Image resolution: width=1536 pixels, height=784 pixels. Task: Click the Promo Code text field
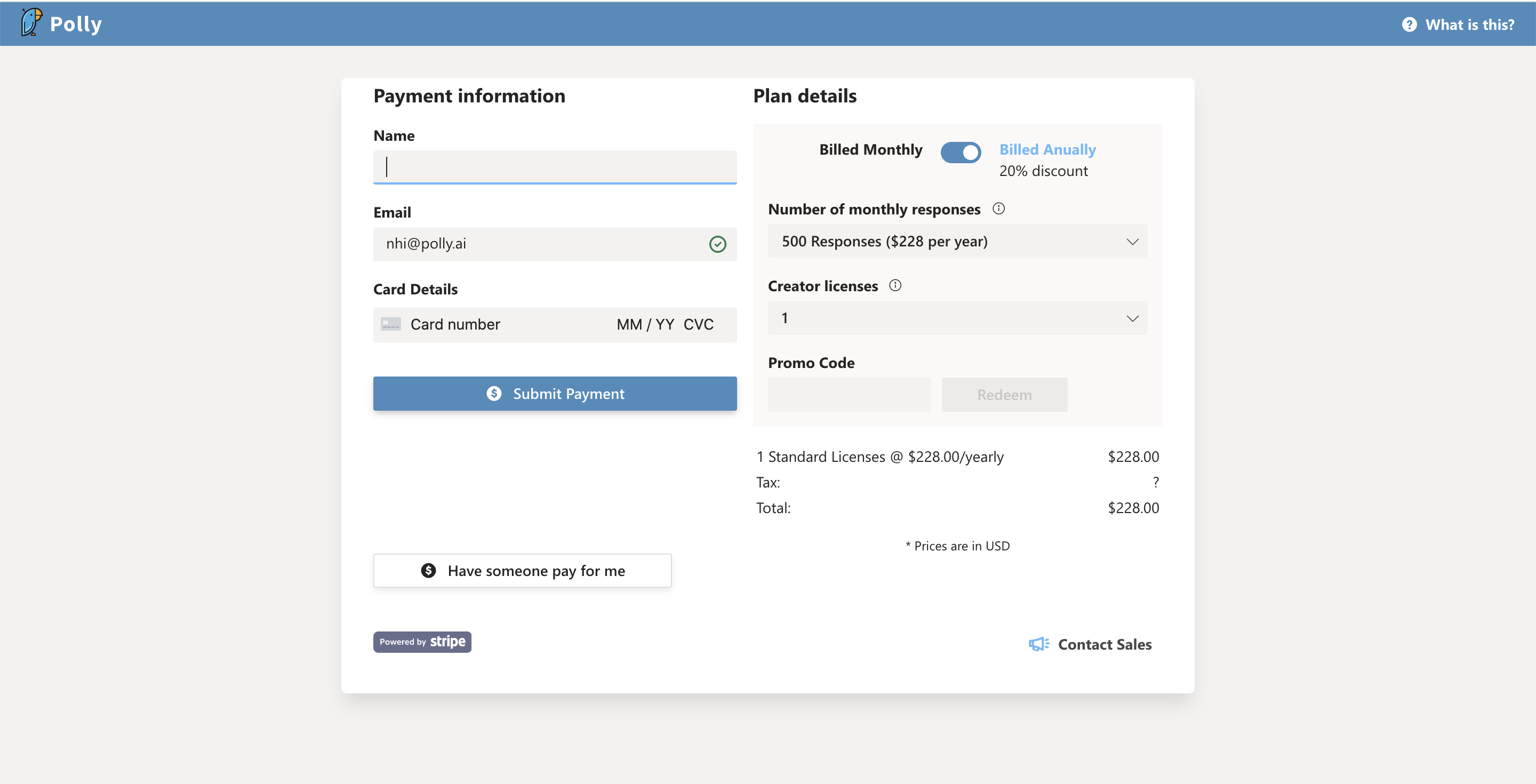click(x=849, y=394)
